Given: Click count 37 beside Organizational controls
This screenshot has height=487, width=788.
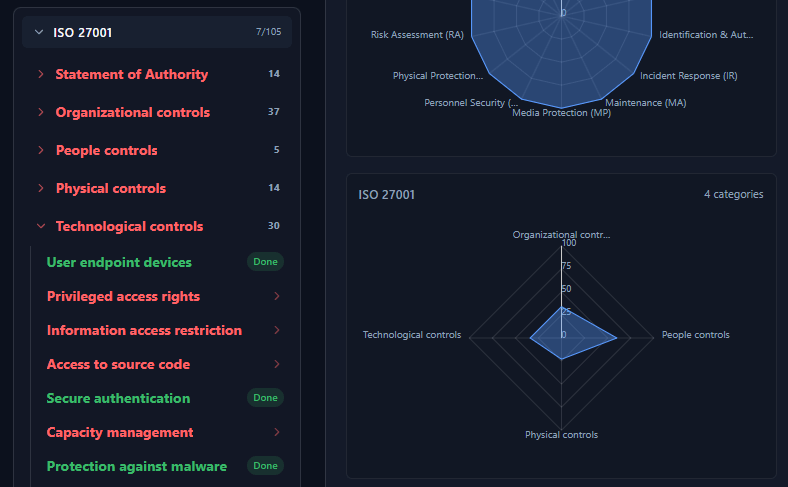Looking at the screenshot, I should tap(273, 112).
